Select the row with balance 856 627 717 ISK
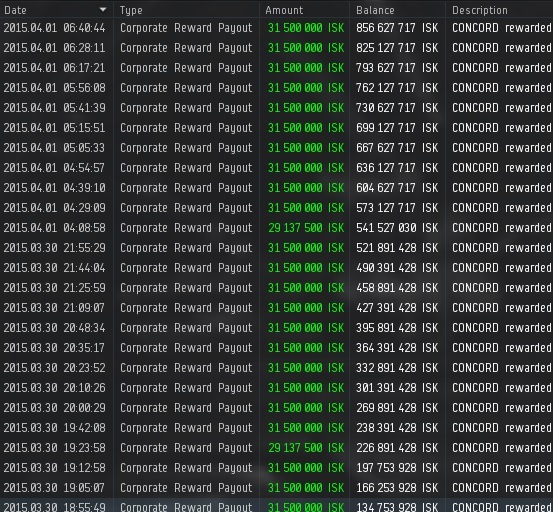Image resolution: width=553 pixels, height=512 pixels. pyautogui.click(x=276, y=28)
